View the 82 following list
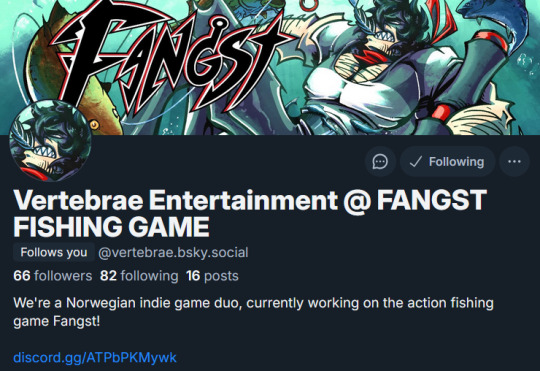Screen dimensions: 540x371 tap(139, 276)
